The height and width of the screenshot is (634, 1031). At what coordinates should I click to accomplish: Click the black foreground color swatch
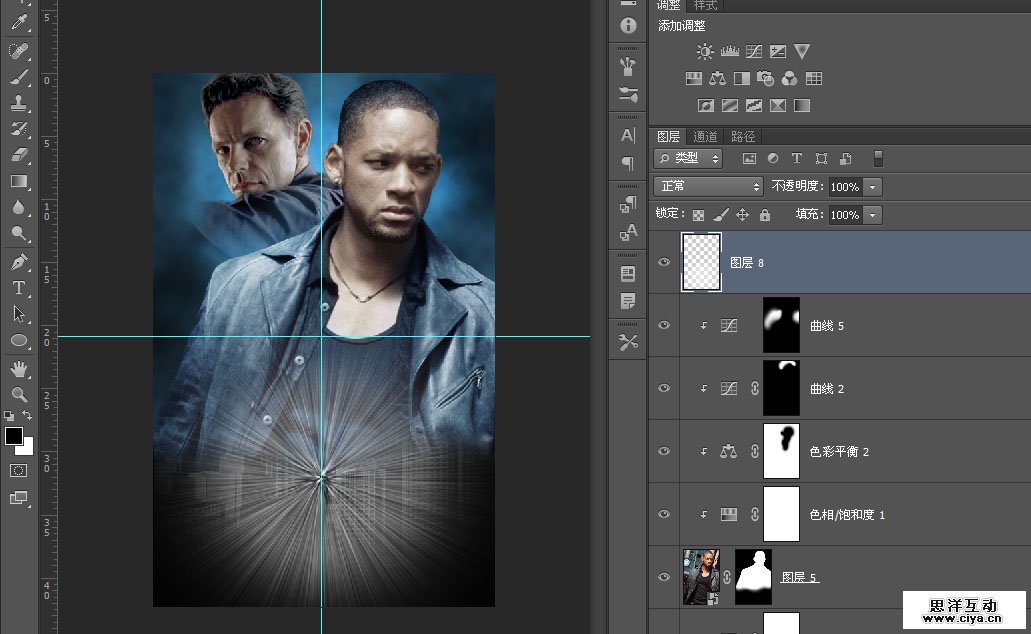pyautogui.click(x=14, y=436)
